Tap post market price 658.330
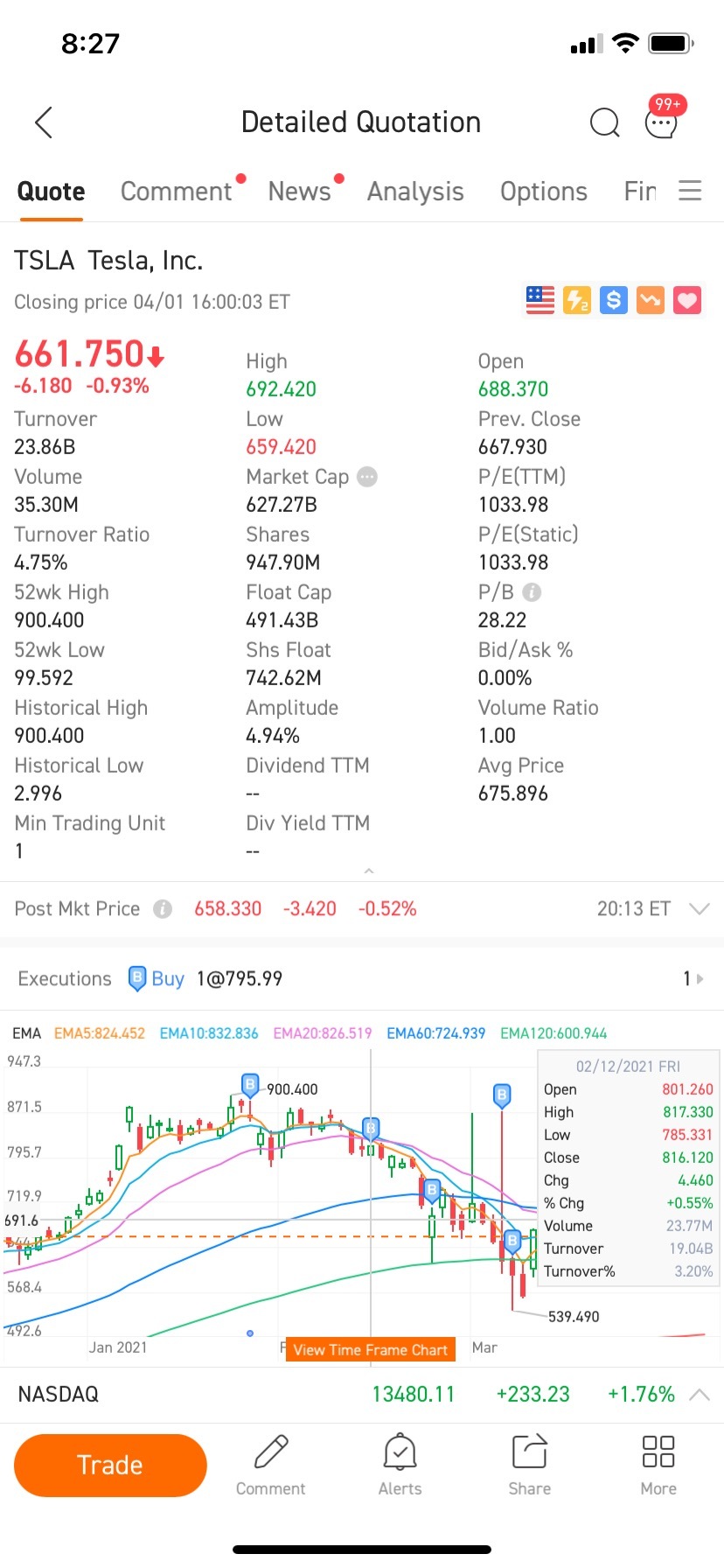This screenshot has height=1568, width=724. coord(228,909)
